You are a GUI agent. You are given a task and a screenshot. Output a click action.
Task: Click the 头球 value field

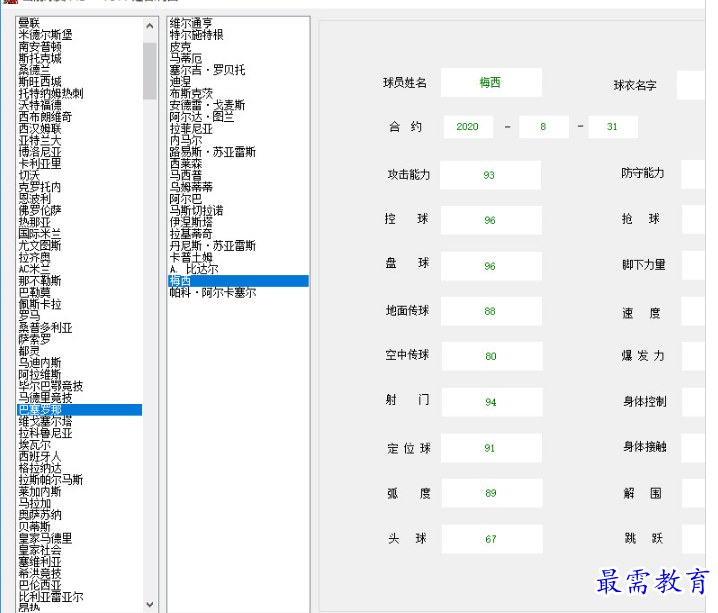click(492, 539)
